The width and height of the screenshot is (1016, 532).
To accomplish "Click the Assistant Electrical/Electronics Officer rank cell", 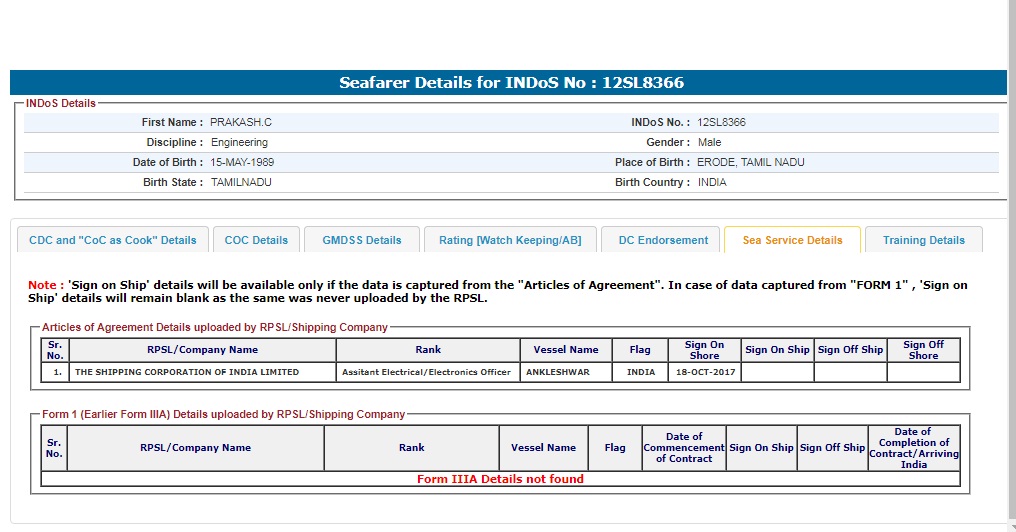I will pos(427,372).
